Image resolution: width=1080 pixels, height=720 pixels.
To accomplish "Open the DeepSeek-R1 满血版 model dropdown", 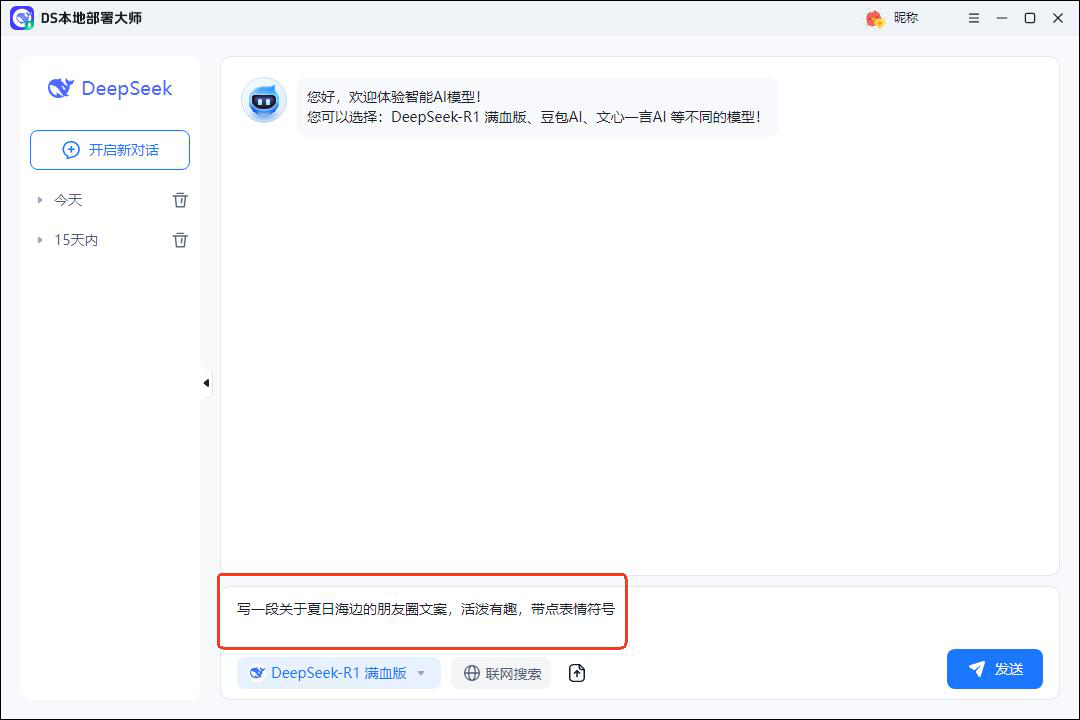I will click(x=338, y=673).
